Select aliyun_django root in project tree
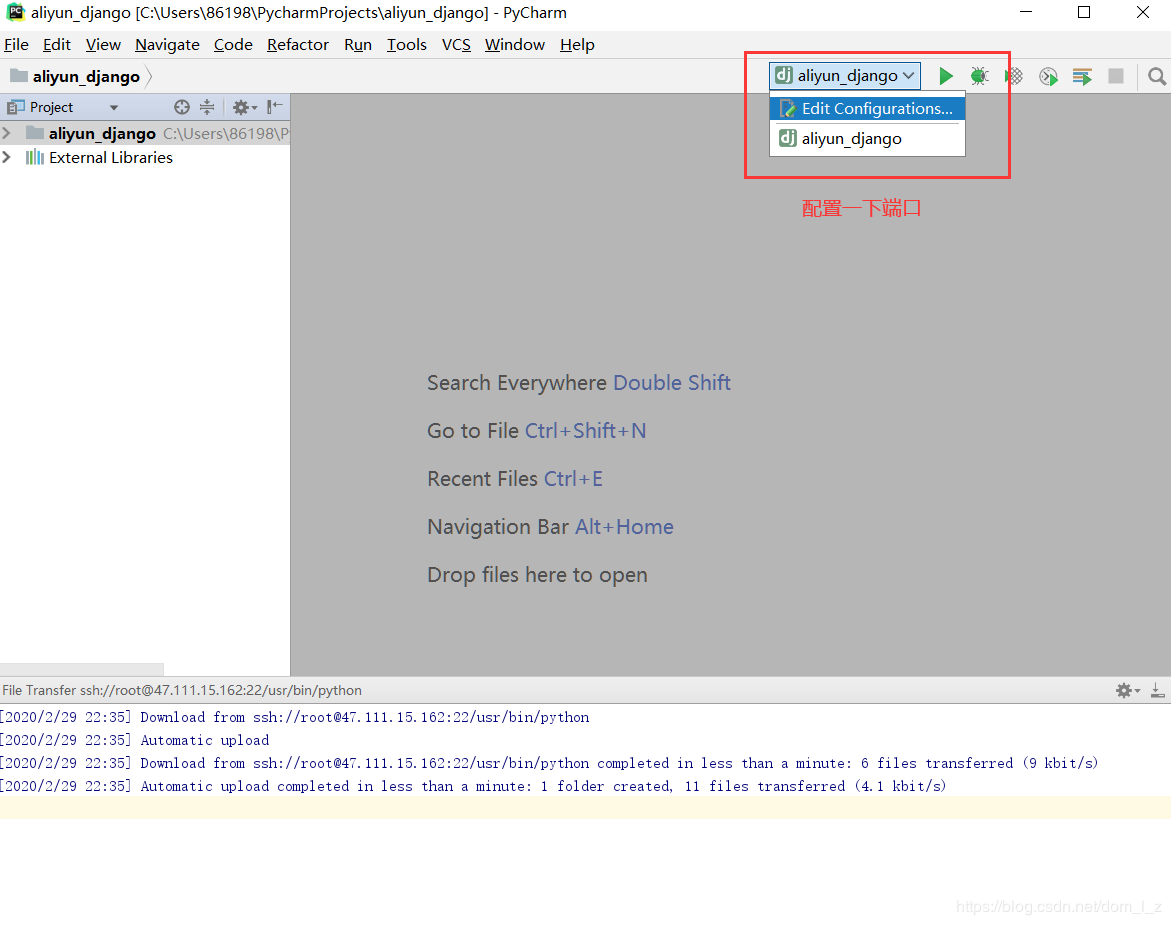Viewport: 1171px width, 925px height. point(145,133)
